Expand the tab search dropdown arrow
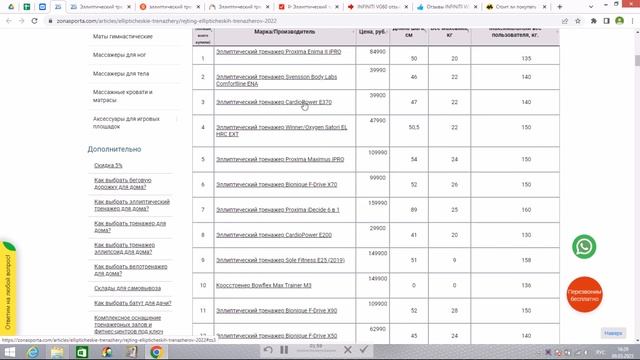This screenshot has height=360, width=640. point(591,7)
